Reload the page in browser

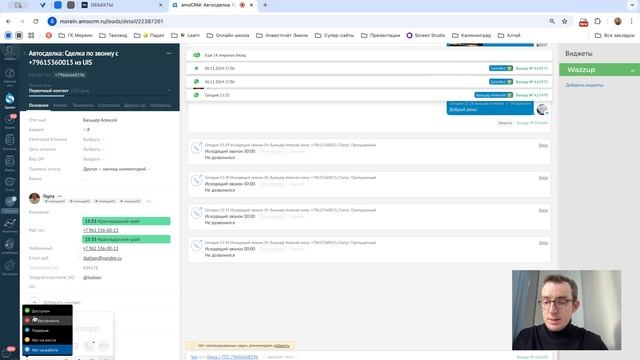(x=36, y=21)
